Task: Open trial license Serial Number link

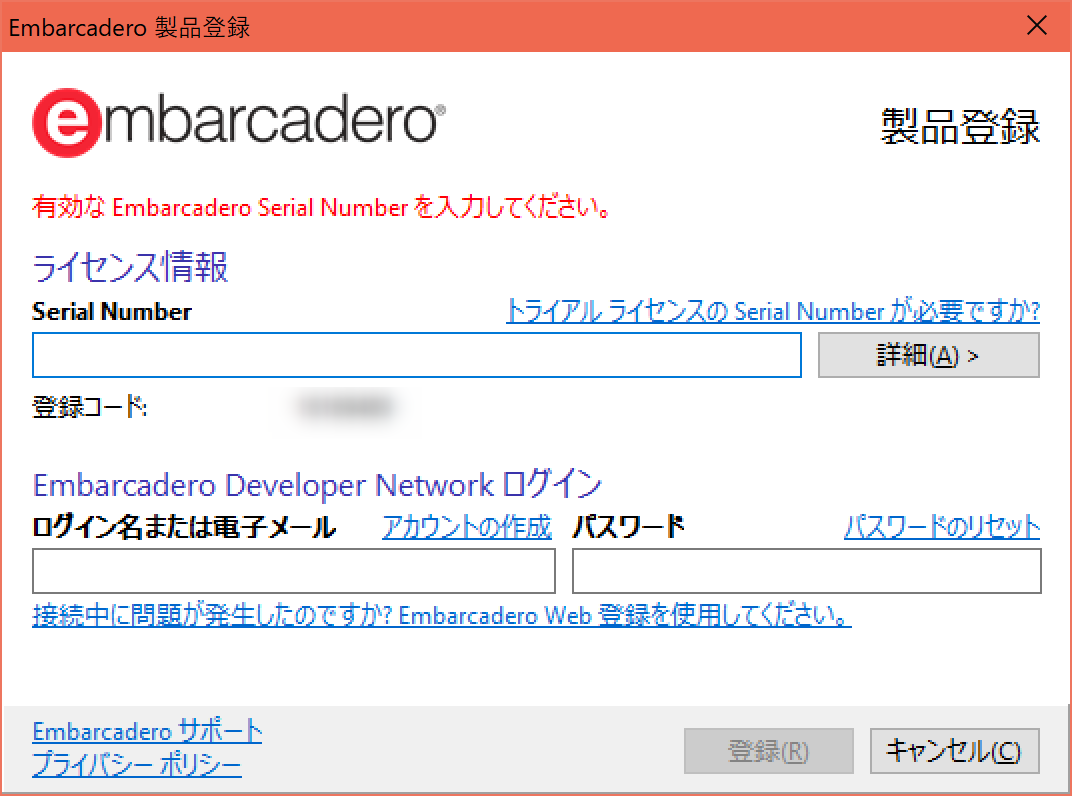Action: coord(773,311)
